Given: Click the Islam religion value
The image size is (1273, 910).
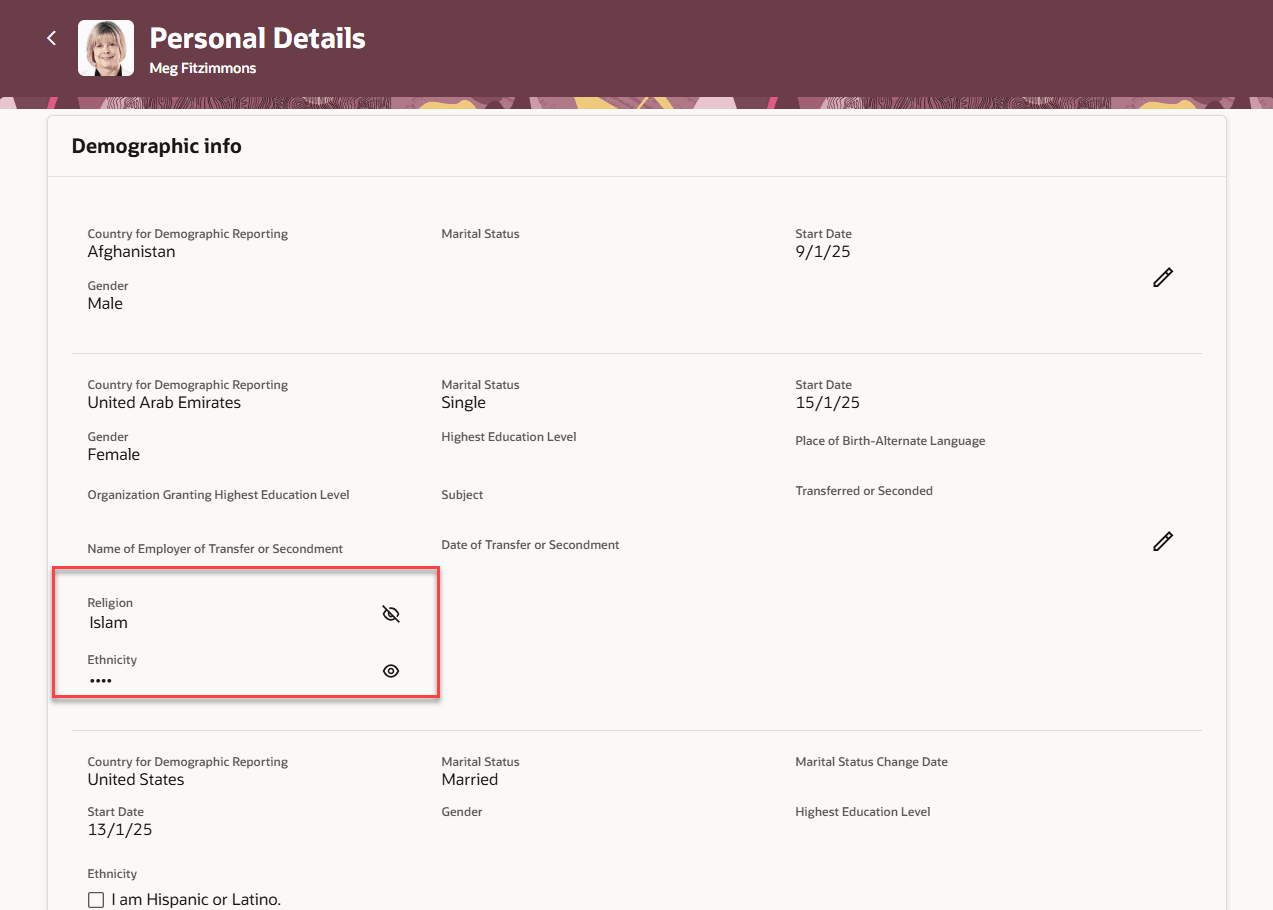Looking at the screenshot, I should point(109,623).
